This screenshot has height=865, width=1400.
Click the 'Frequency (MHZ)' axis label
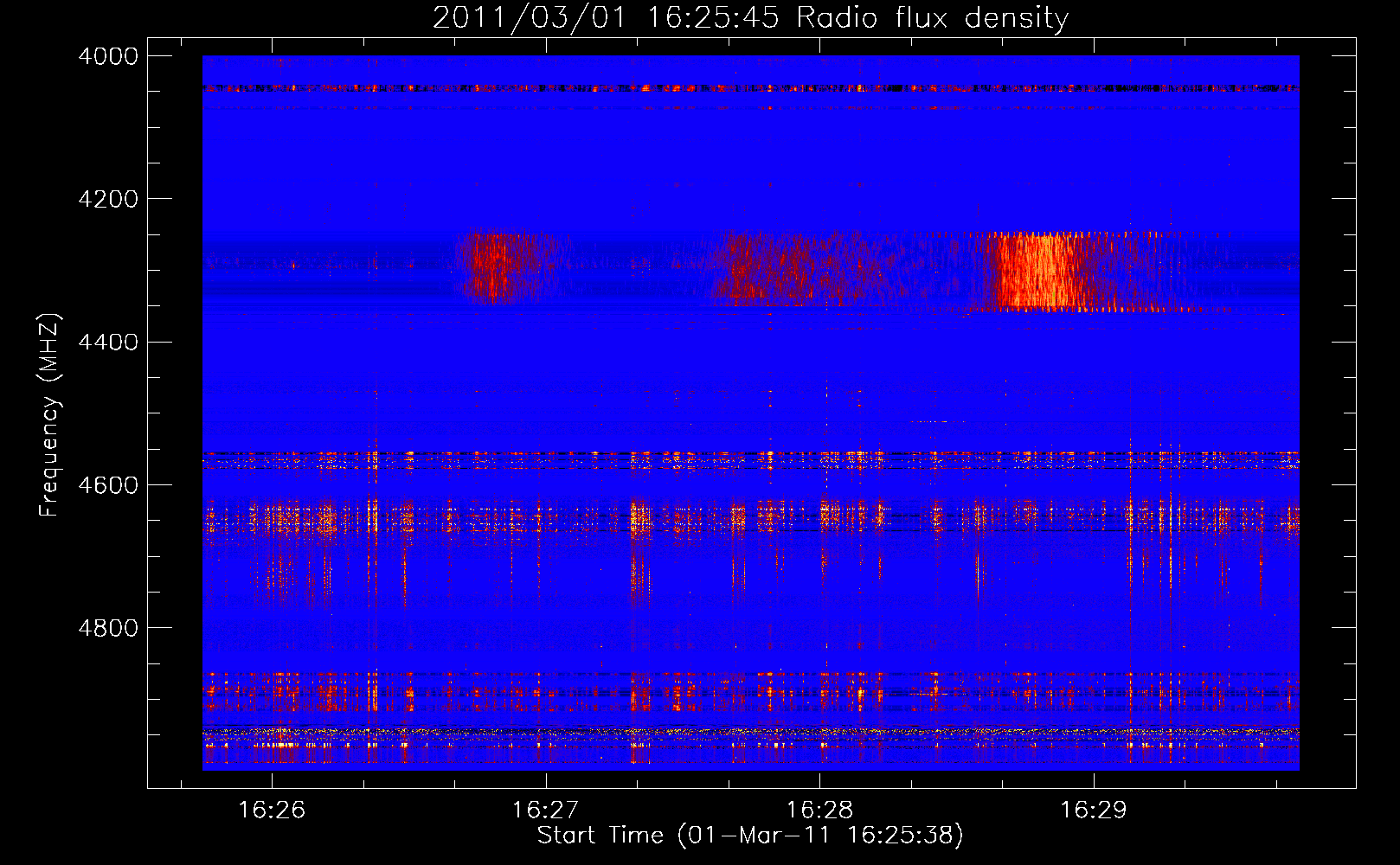(49, 415)
